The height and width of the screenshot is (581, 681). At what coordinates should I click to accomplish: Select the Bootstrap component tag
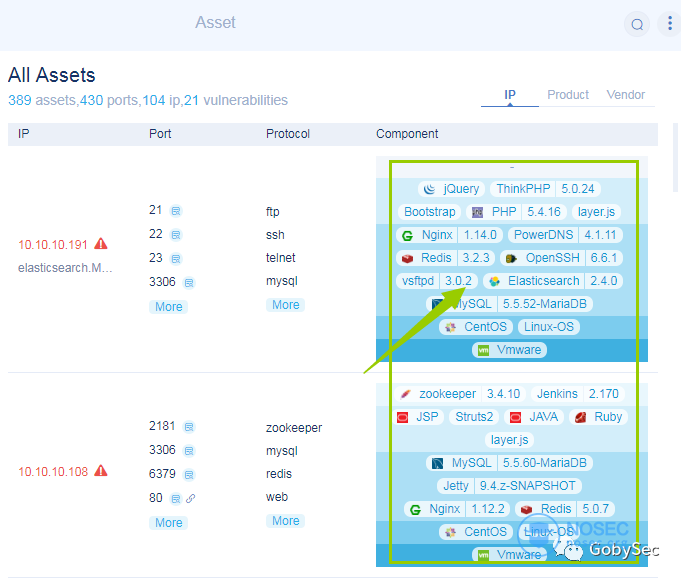coord(429,212)
